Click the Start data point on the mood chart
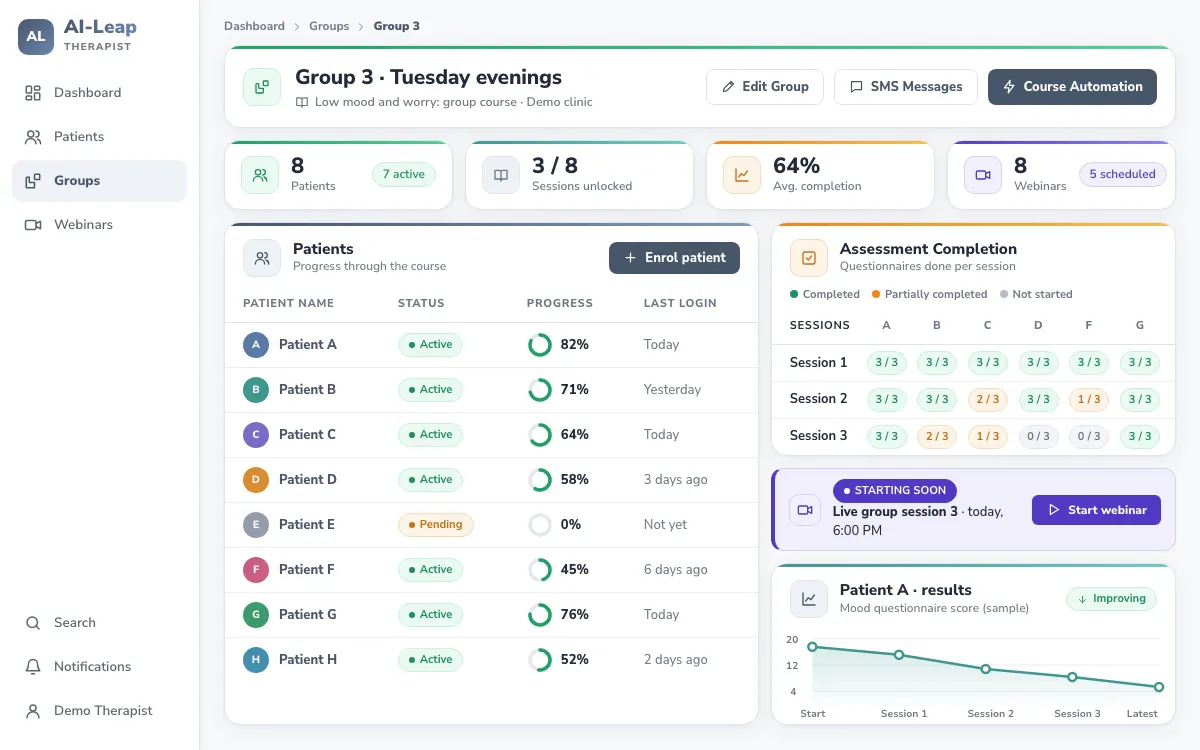 pos(812,647)
